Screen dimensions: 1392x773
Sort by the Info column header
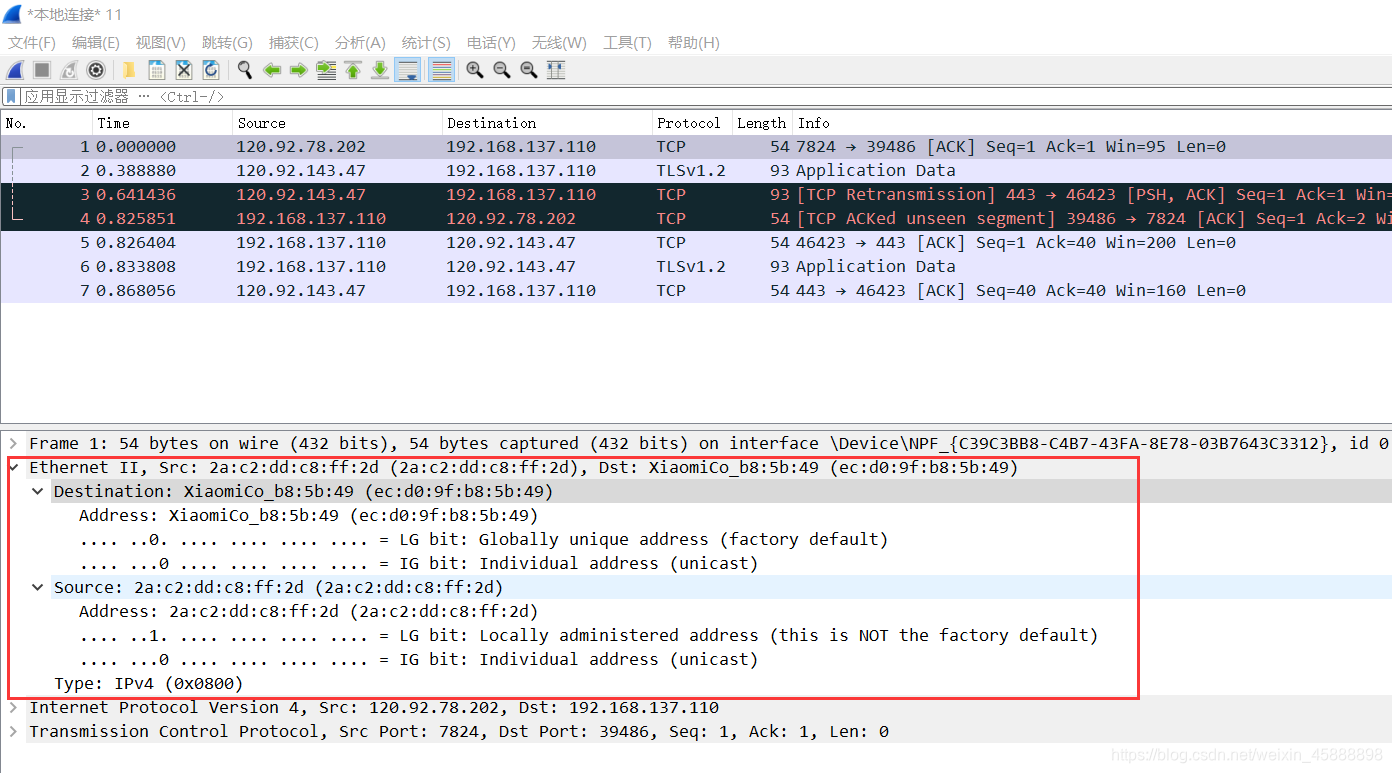tap(1092, 123)
